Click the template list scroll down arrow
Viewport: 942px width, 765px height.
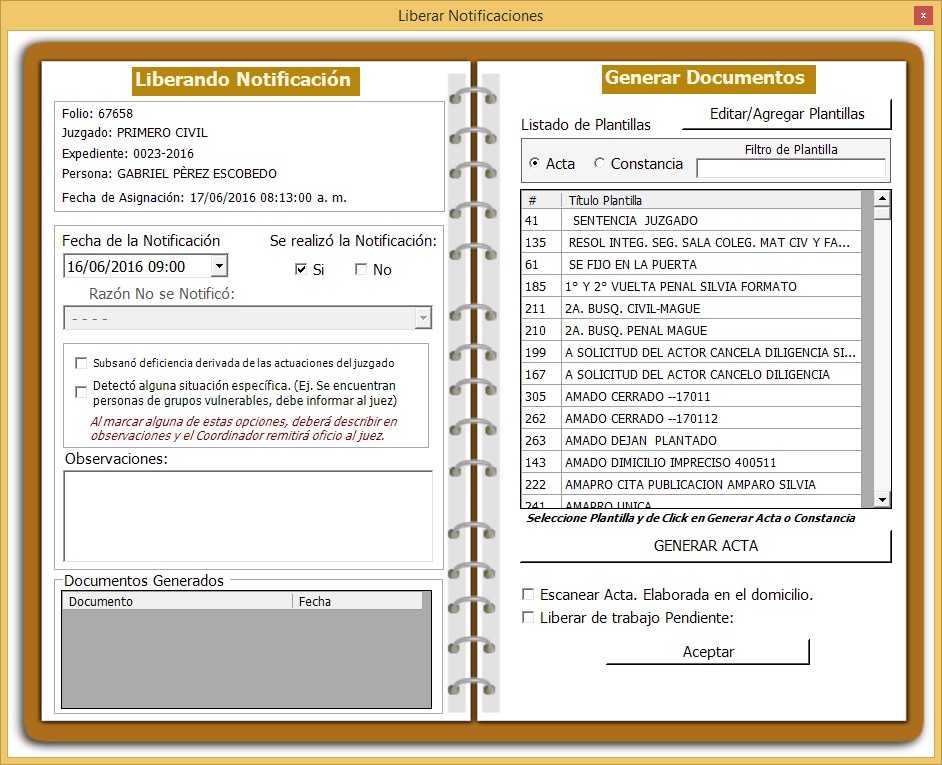pos(882,499)
